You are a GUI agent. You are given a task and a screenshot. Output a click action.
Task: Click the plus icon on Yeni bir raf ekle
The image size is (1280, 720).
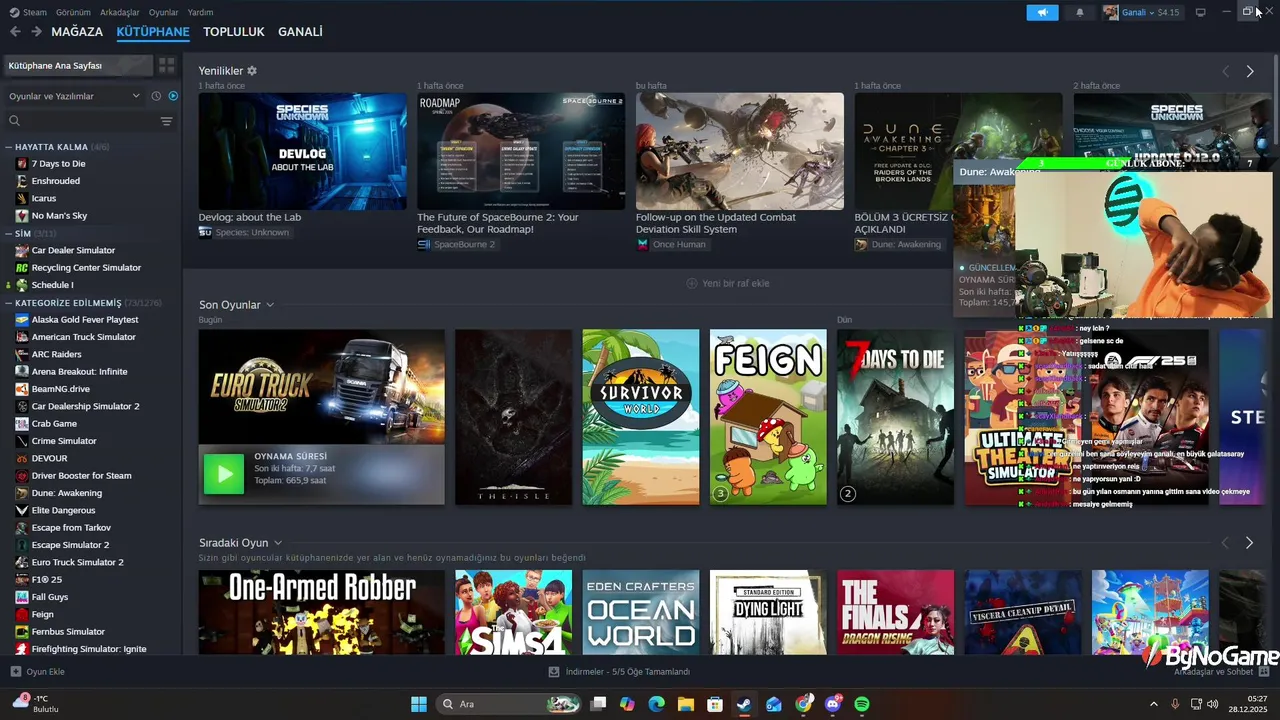click(692, 283)
